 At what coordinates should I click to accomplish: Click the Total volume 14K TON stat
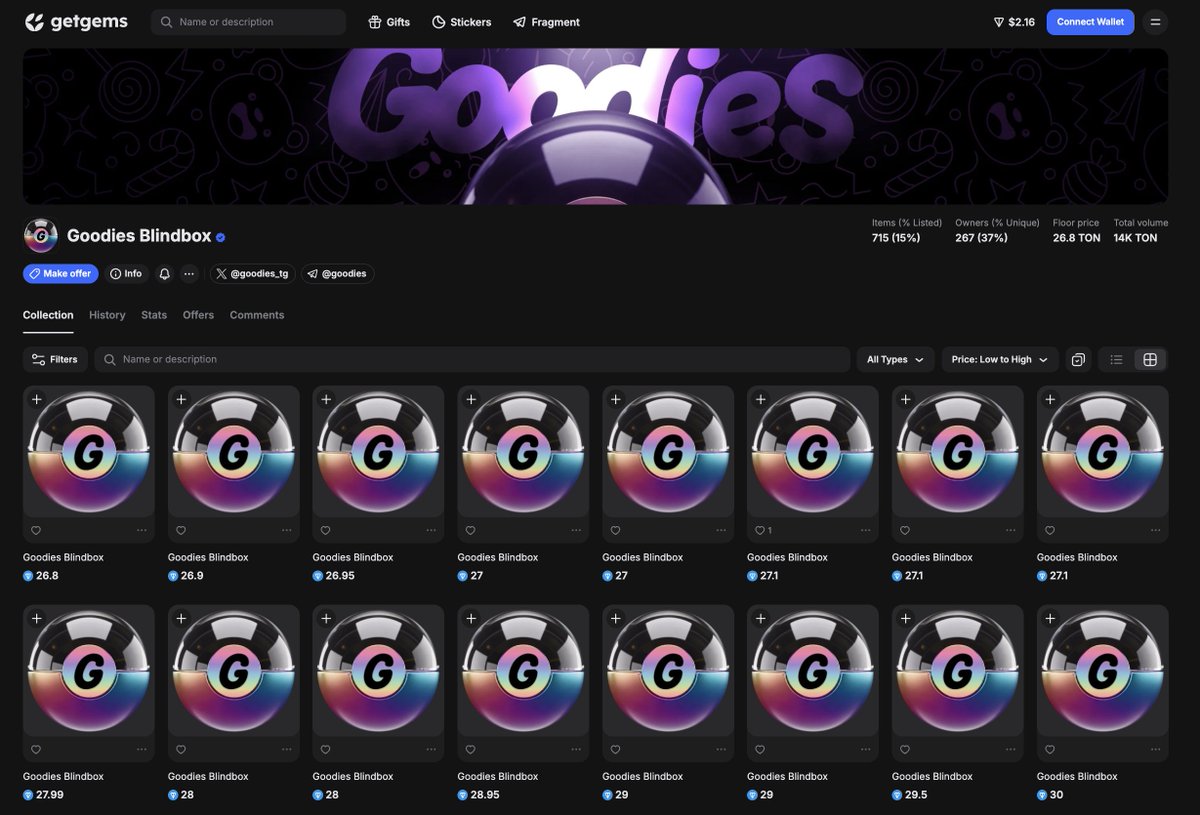(x=1141, y=231)
